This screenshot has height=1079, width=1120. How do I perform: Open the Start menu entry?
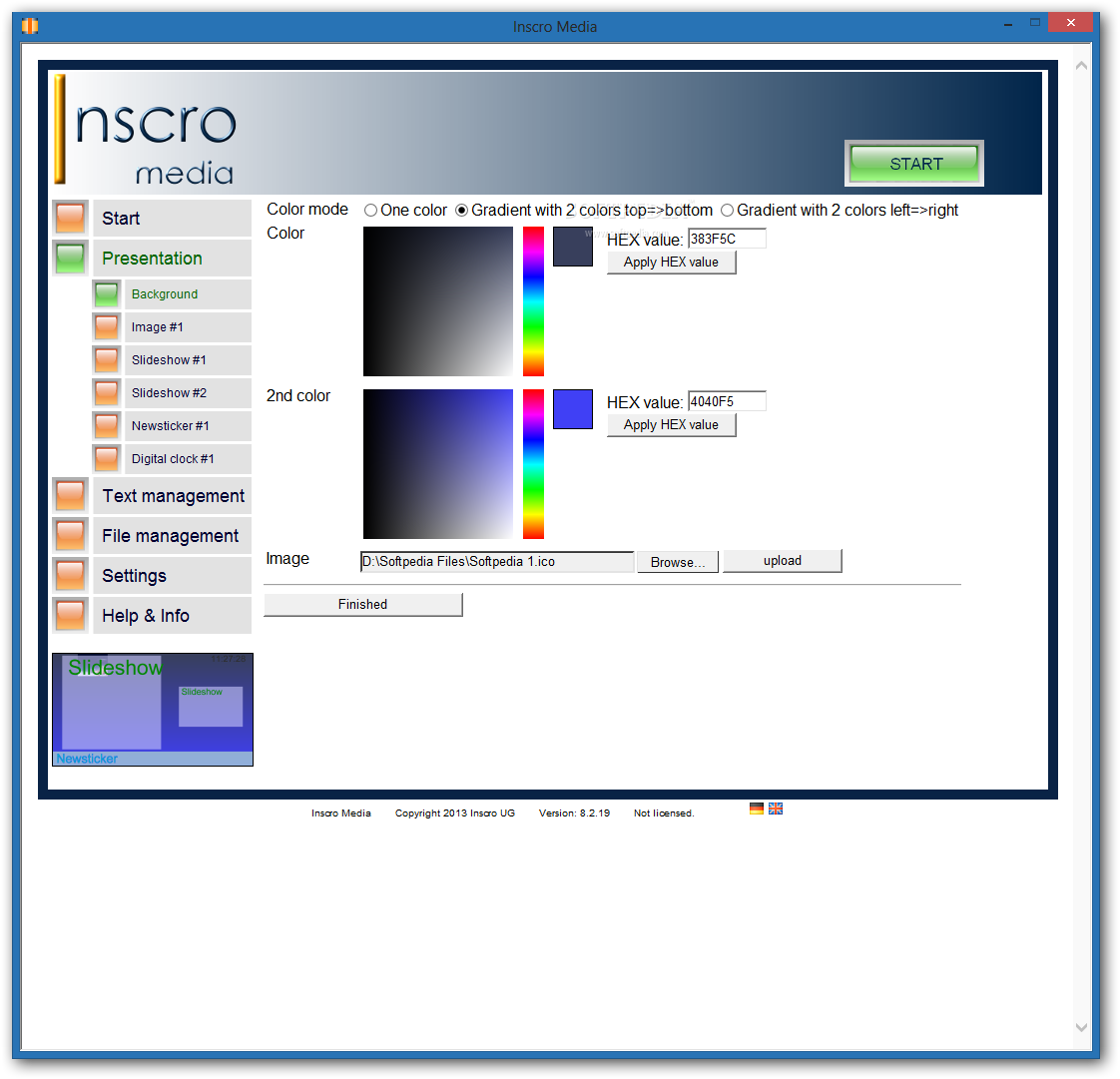coord(172,218)
